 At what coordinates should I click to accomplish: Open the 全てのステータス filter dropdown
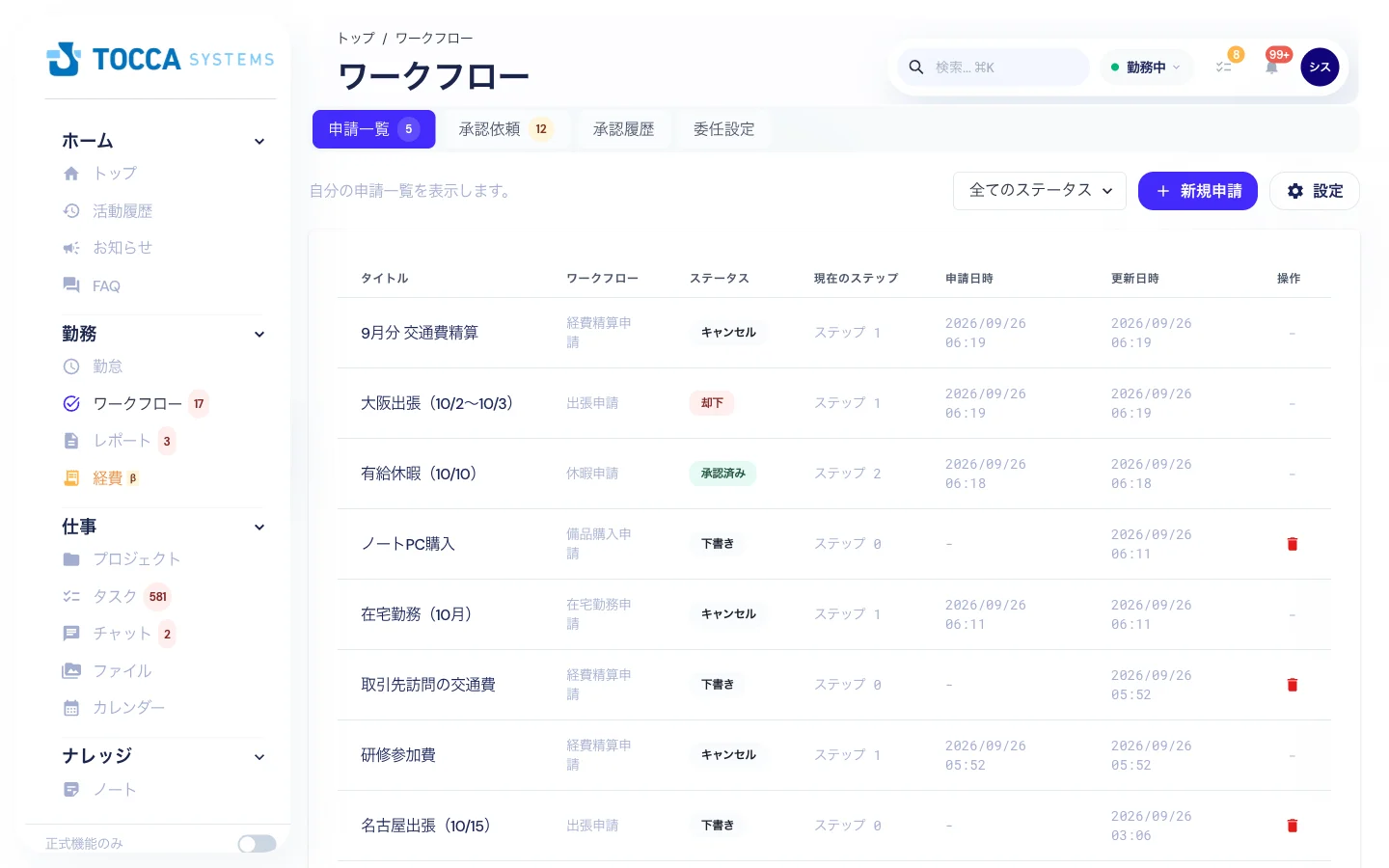coord(1040,191)
